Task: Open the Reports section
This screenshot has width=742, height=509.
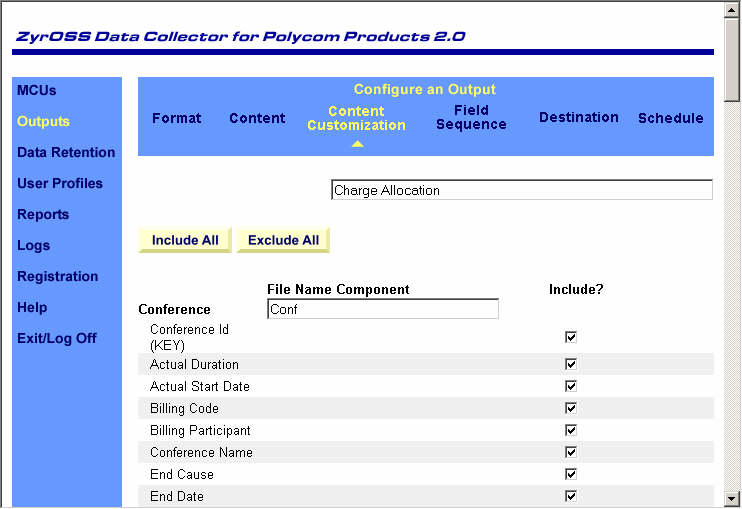Action: pyautogui.click(x=43, y=214)
